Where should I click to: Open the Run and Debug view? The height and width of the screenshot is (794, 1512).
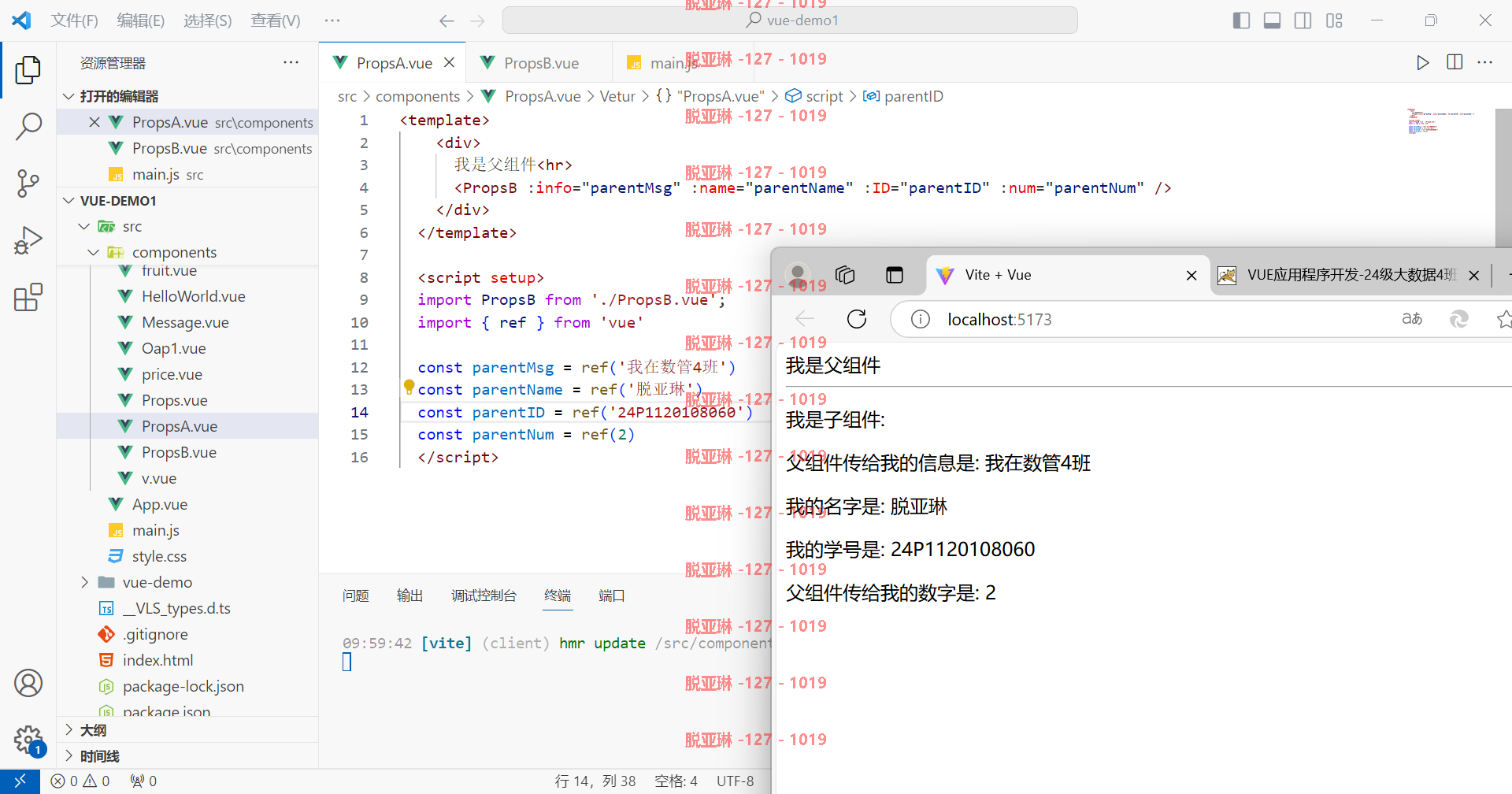click(x=28, y=240)
